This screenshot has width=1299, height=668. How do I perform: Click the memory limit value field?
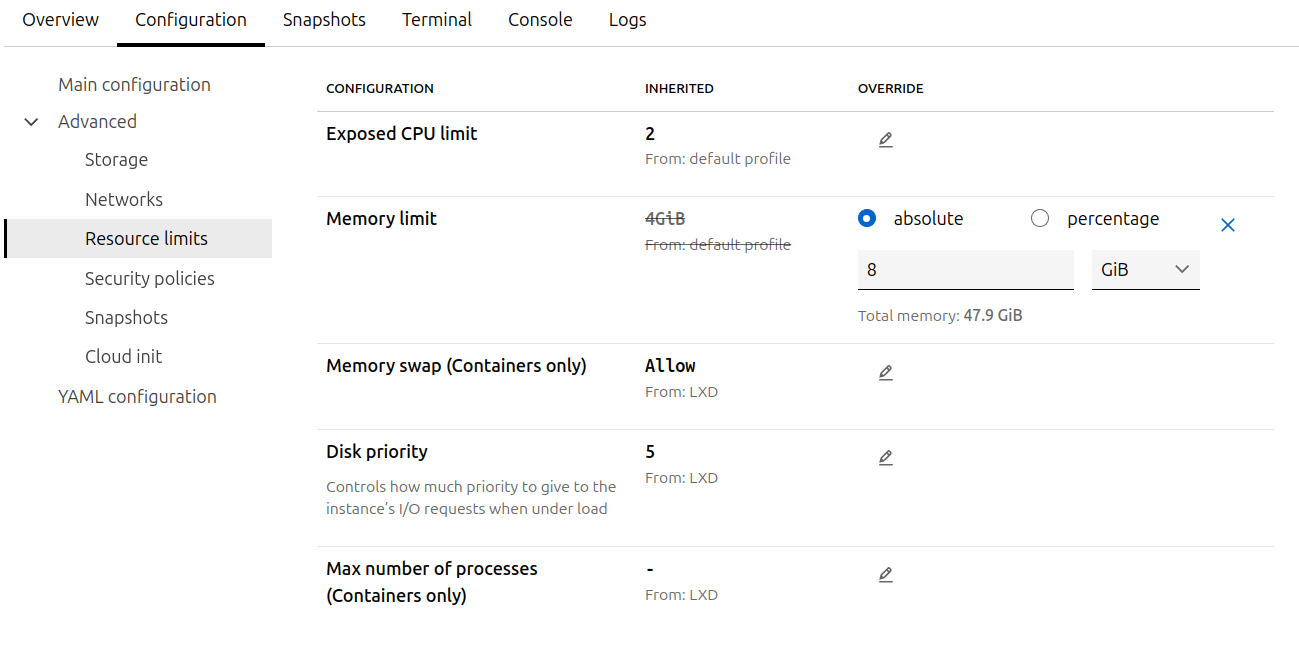(965, 270)
